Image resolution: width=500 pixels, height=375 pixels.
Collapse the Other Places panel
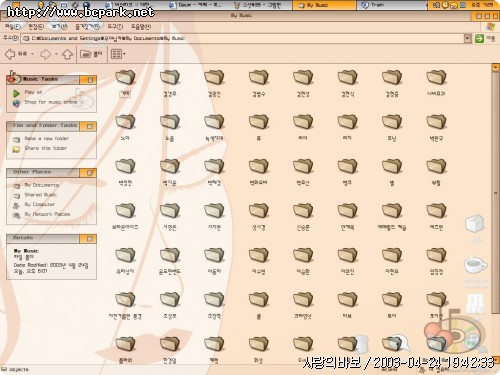pos(90,172)
